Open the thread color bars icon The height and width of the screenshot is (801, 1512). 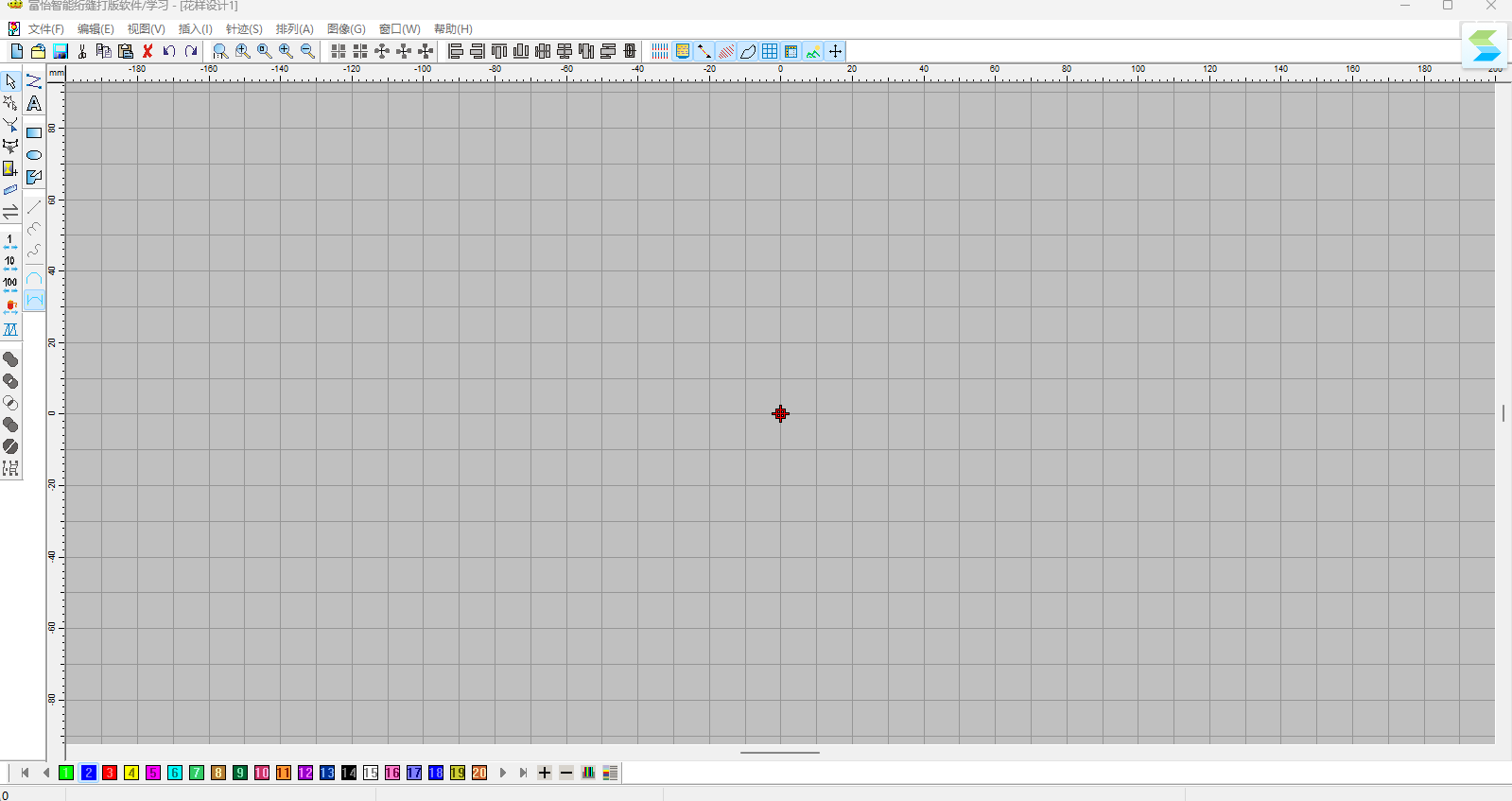point(588,773)
